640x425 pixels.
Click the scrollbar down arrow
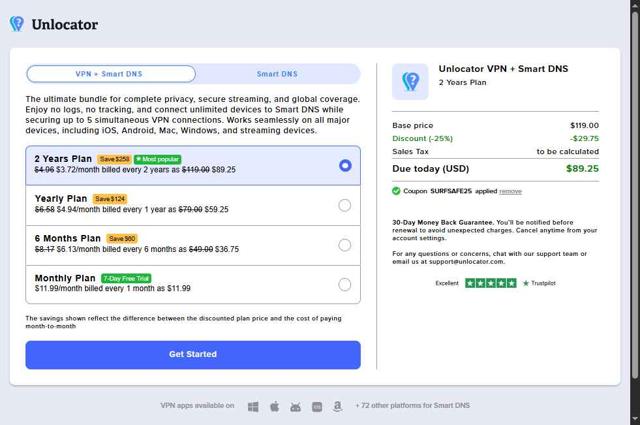pos(635,419)
